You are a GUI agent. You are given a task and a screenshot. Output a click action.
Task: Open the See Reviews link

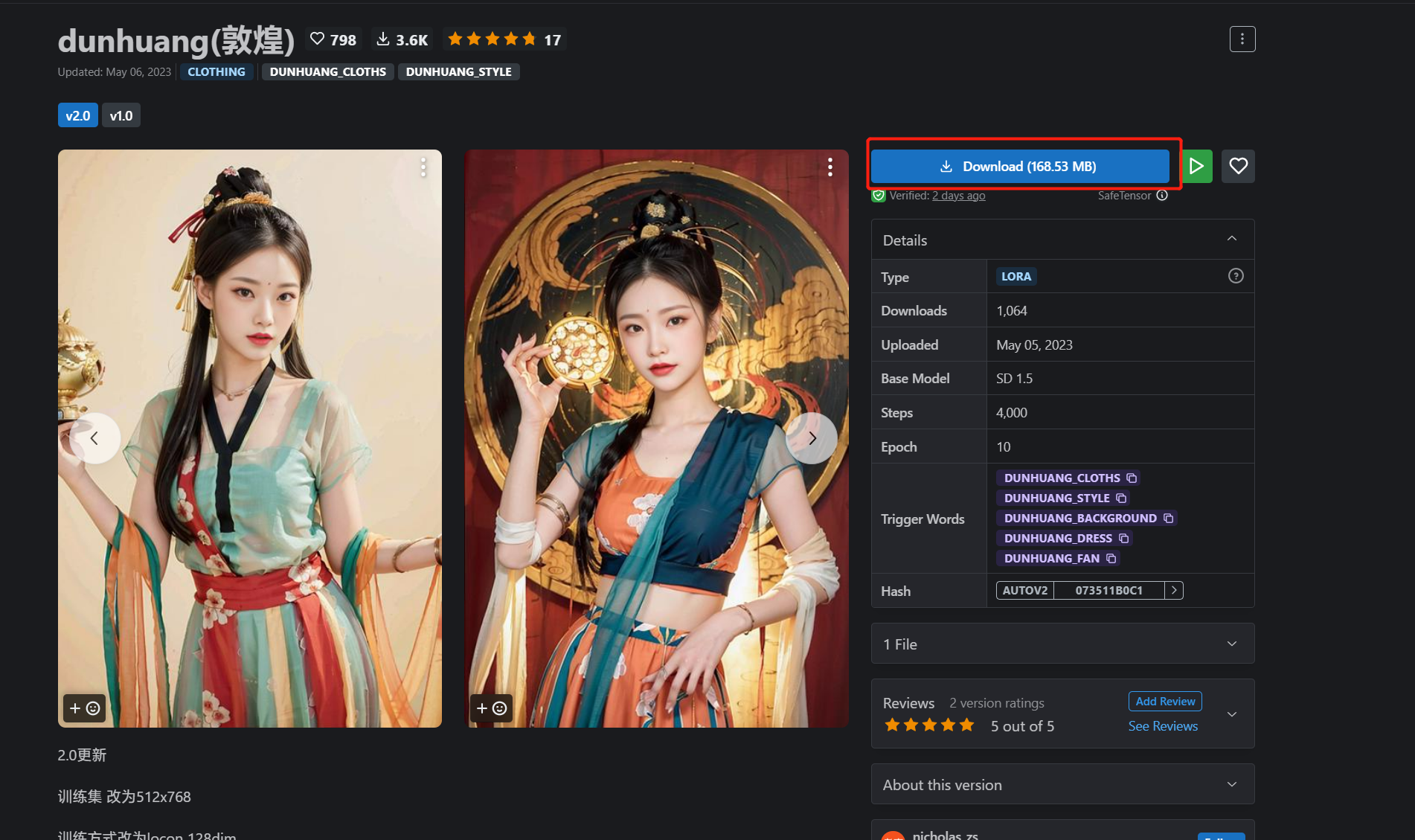1163,726
